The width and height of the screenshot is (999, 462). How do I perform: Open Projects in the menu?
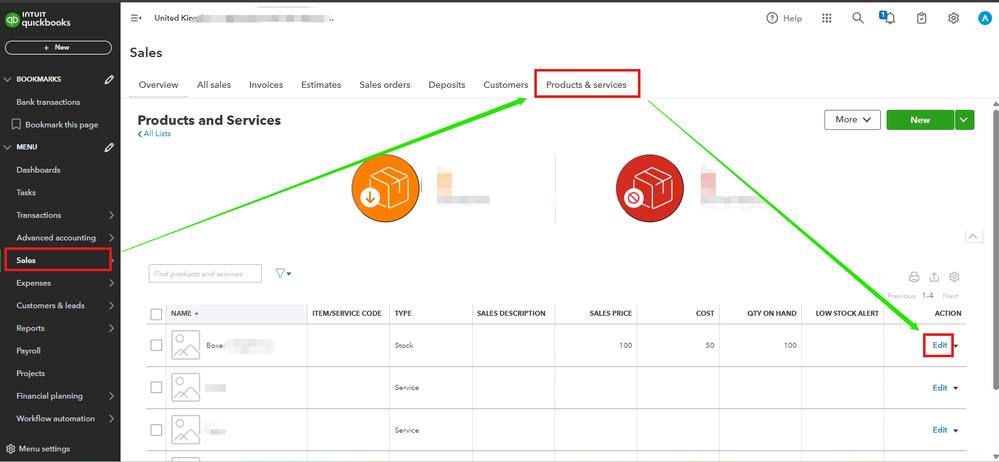pos(31,373)
